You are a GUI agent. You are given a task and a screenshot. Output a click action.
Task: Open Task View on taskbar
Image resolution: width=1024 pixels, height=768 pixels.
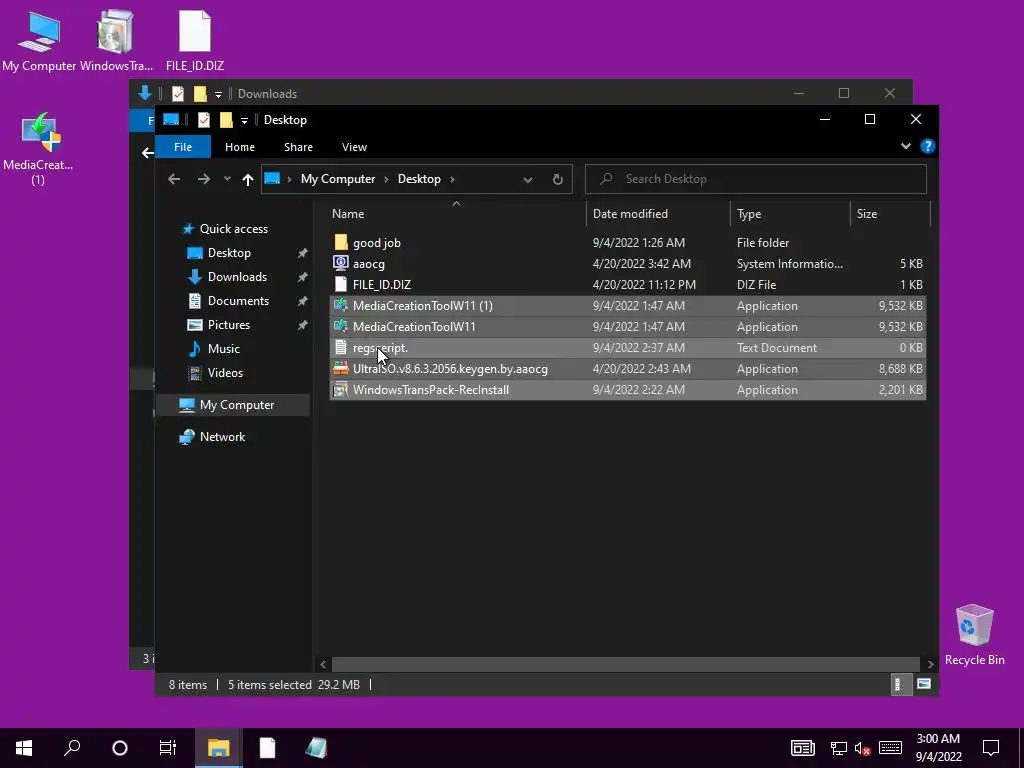(168, 748)
